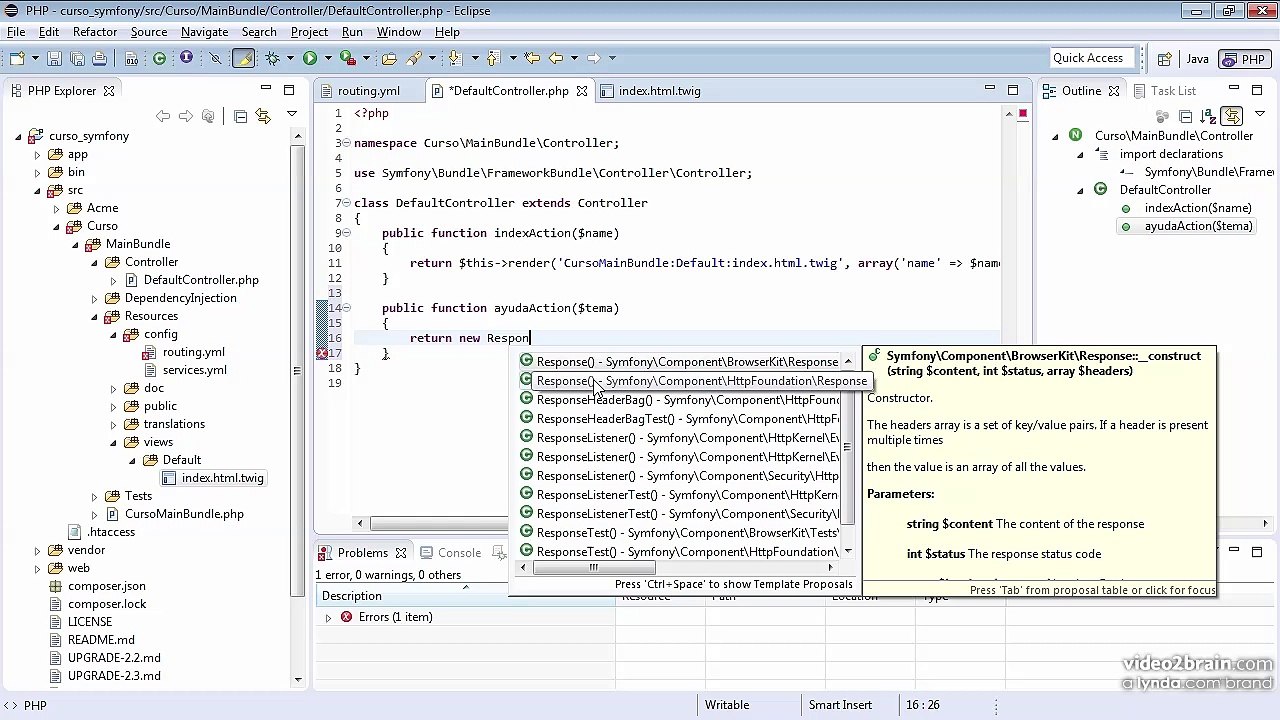Image resolution: width=1280 pixels, height=720 pixels.
Task: Click grey circles icon in Outline toolbar
Action: click(x=1163, y=116)
